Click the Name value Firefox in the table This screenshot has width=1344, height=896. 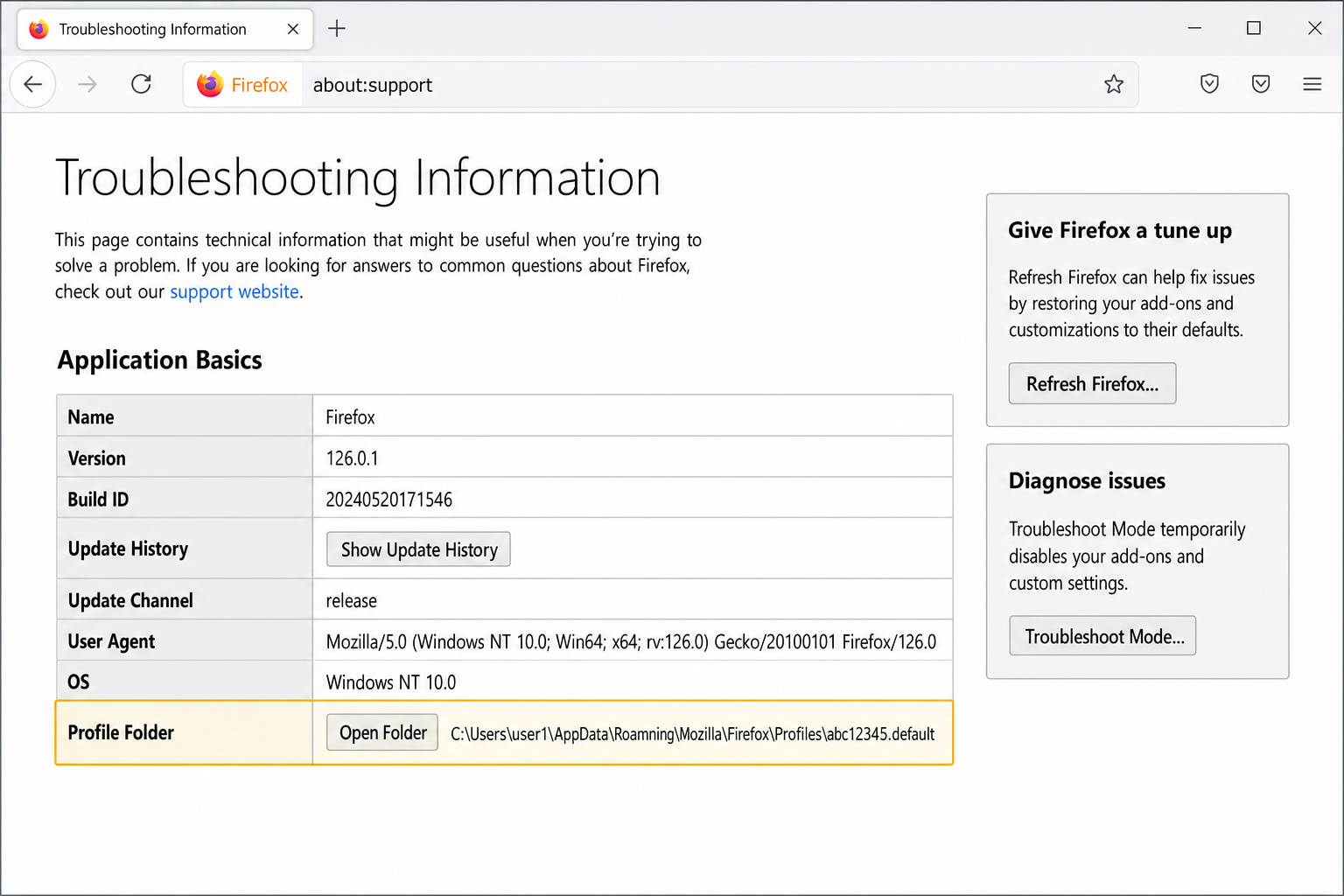click(350, 417)
